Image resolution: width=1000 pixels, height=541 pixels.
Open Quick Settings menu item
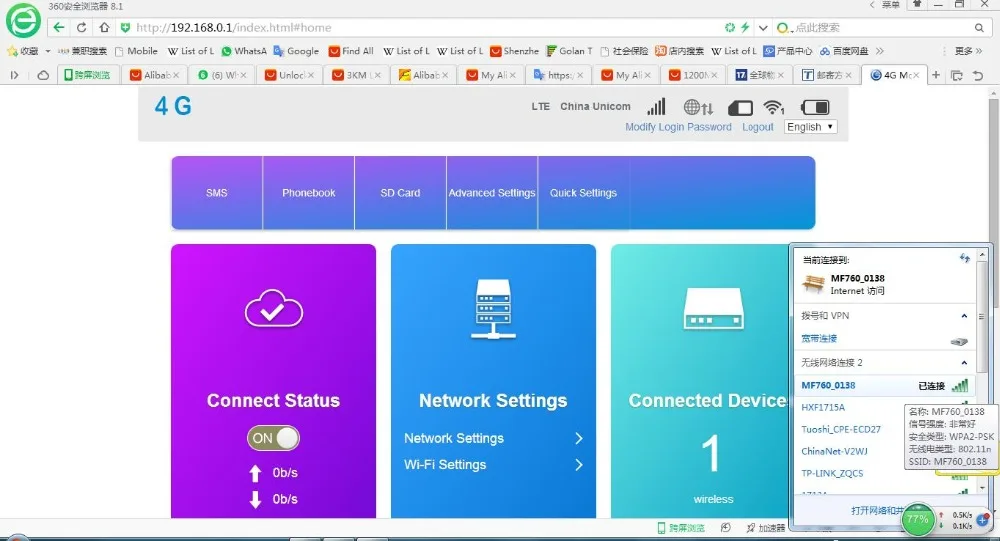click(x=584, y=193)
